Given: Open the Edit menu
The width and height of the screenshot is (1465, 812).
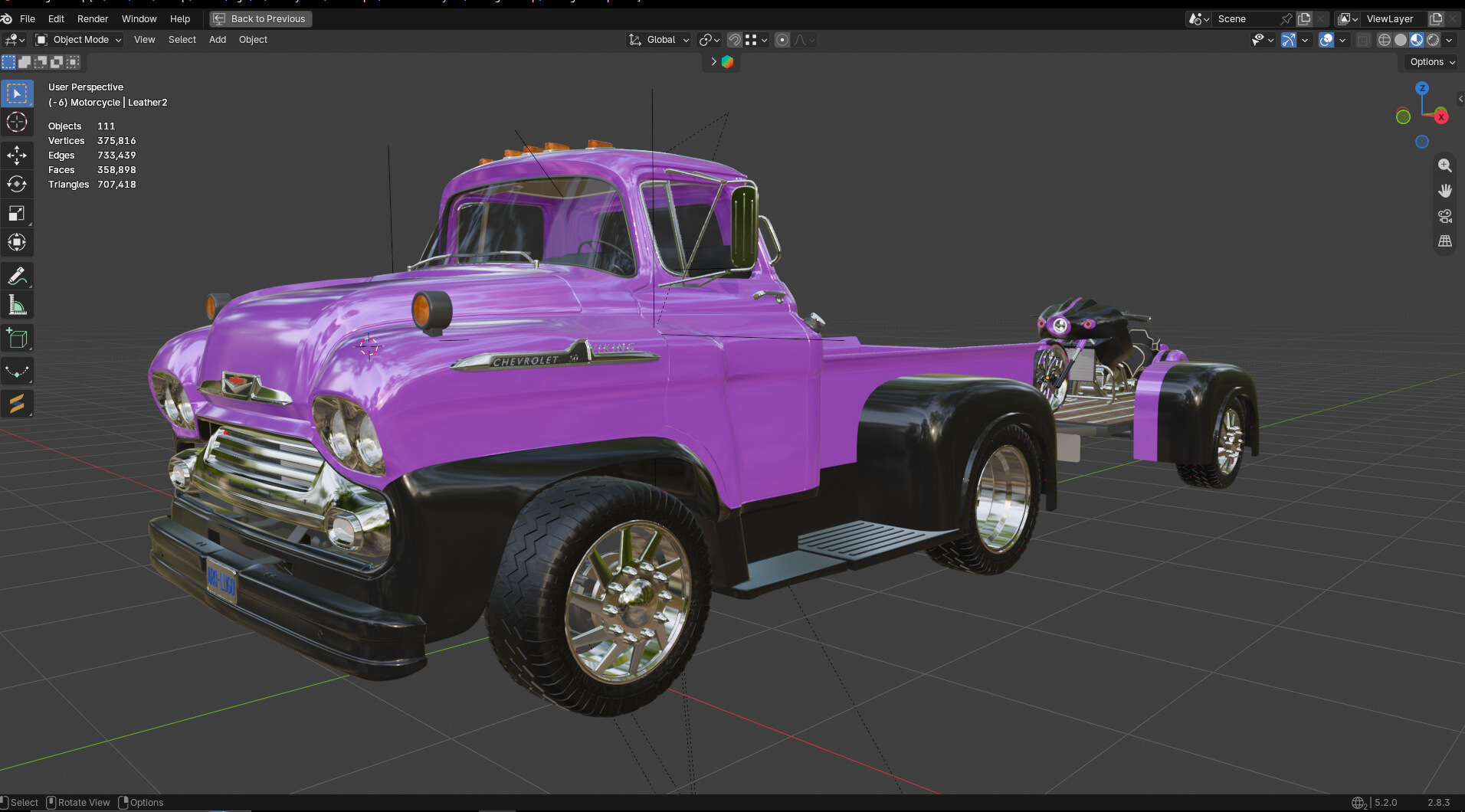Looking at the screenshot, I should 56,18.
